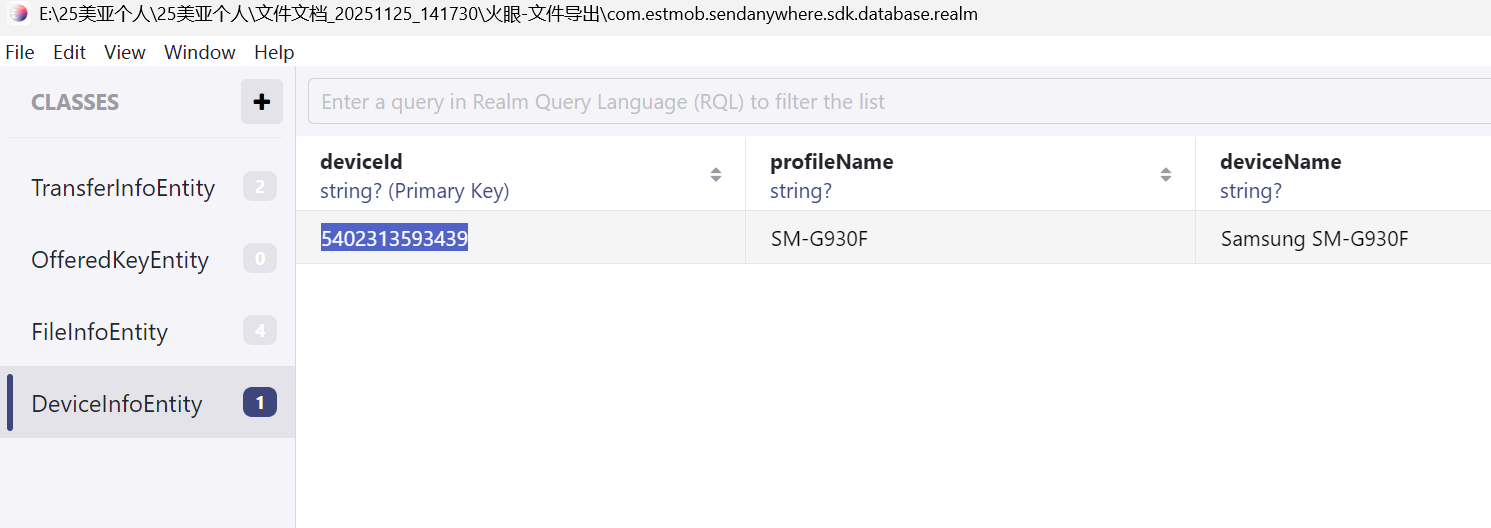Image resolution: width=1491 pixels, height=528 pixels.
Task: Sort by the profileName column arrows
Action: pos(1166,175)
